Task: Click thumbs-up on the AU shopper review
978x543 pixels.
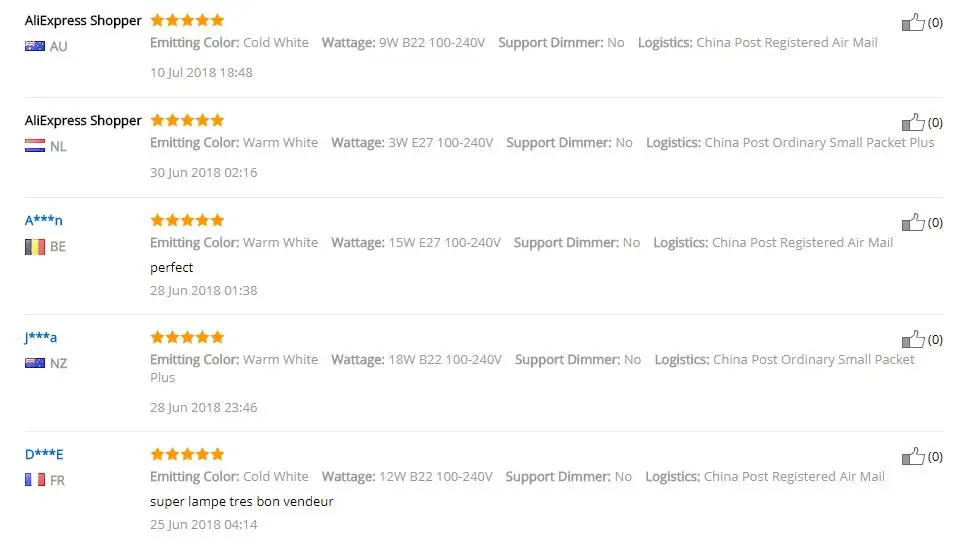Action: point(913,22)
